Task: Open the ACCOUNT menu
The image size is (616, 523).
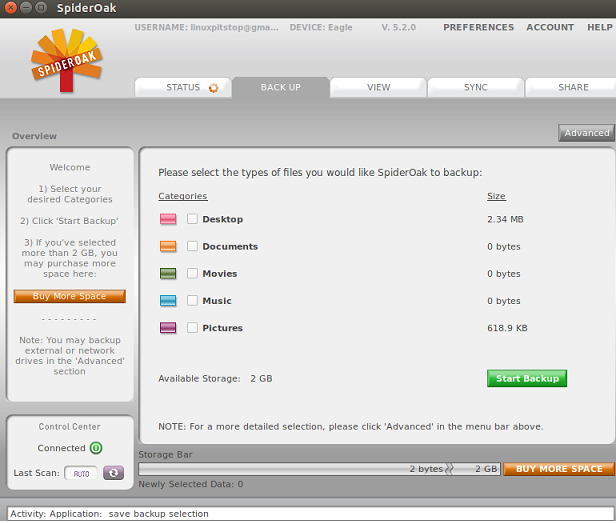Action: click(x=550, y=27)
